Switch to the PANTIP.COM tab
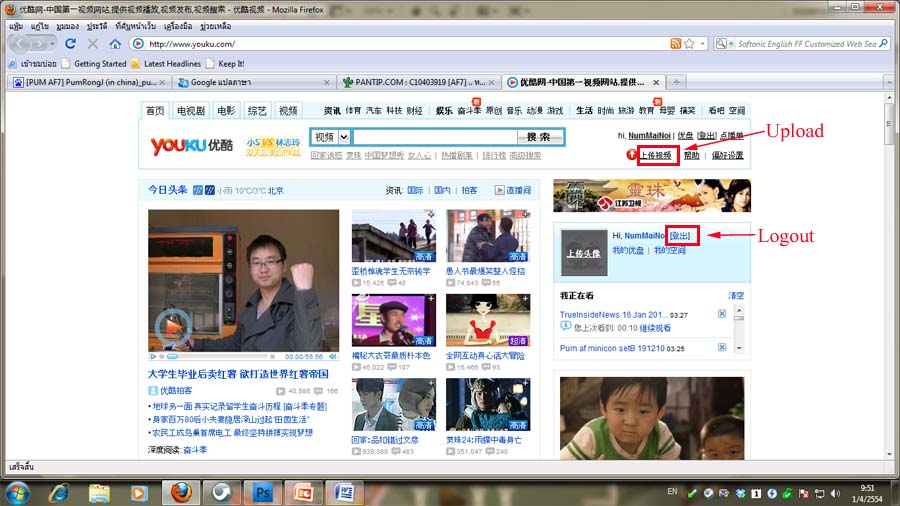 [418, 83]
